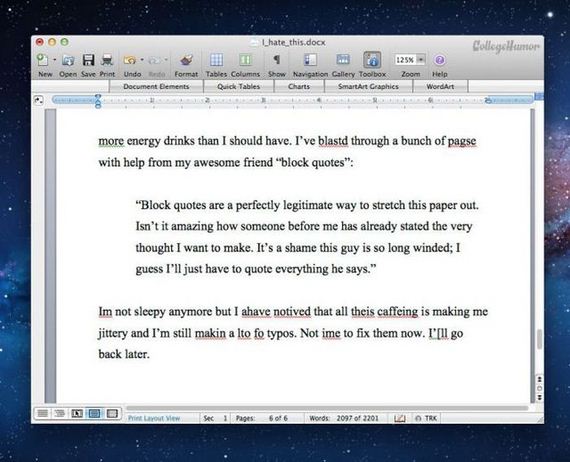Toggle TRK track changes
The height and width of the screenshot is (462, 570).
(427, 418)
